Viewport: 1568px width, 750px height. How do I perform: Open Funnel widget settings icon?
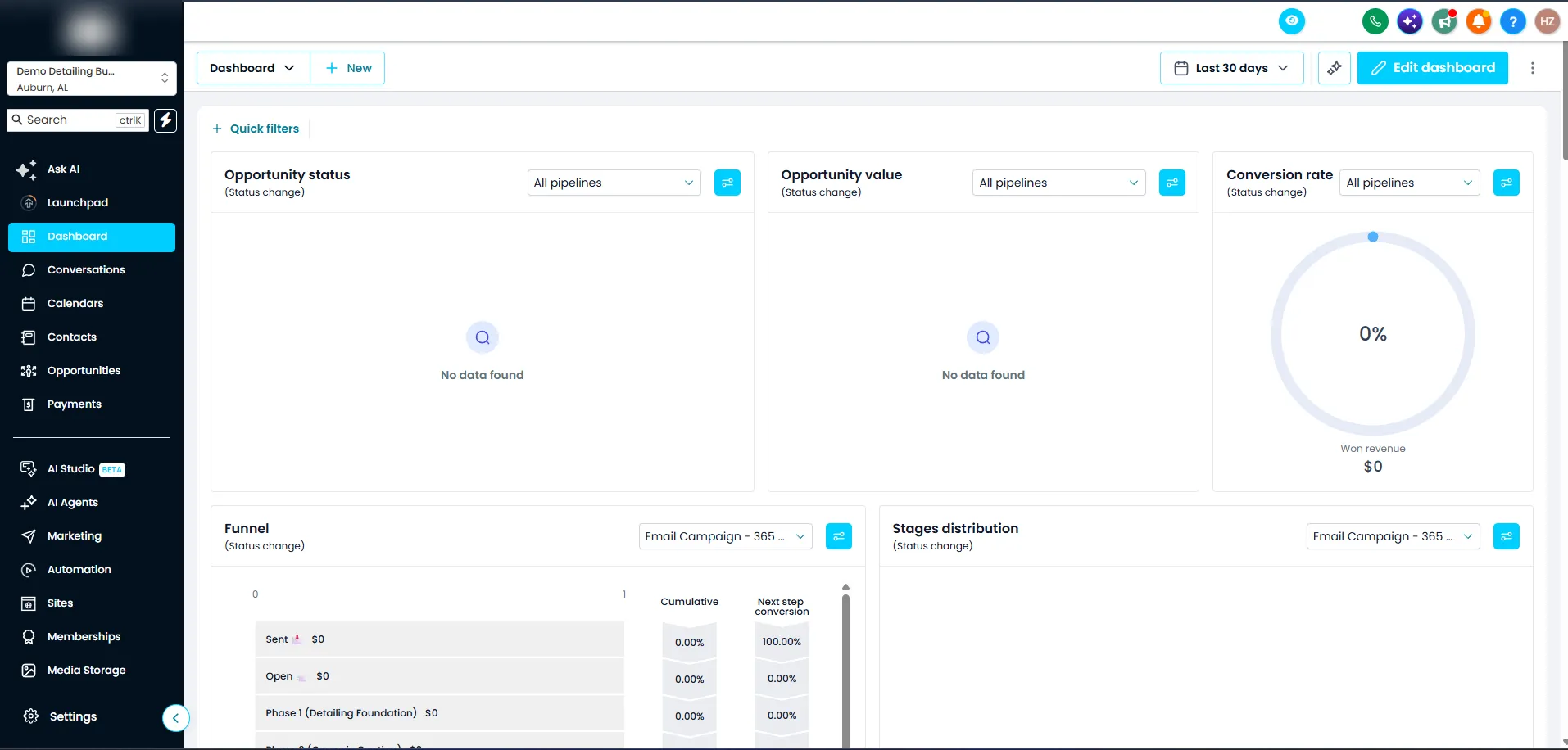839,536
